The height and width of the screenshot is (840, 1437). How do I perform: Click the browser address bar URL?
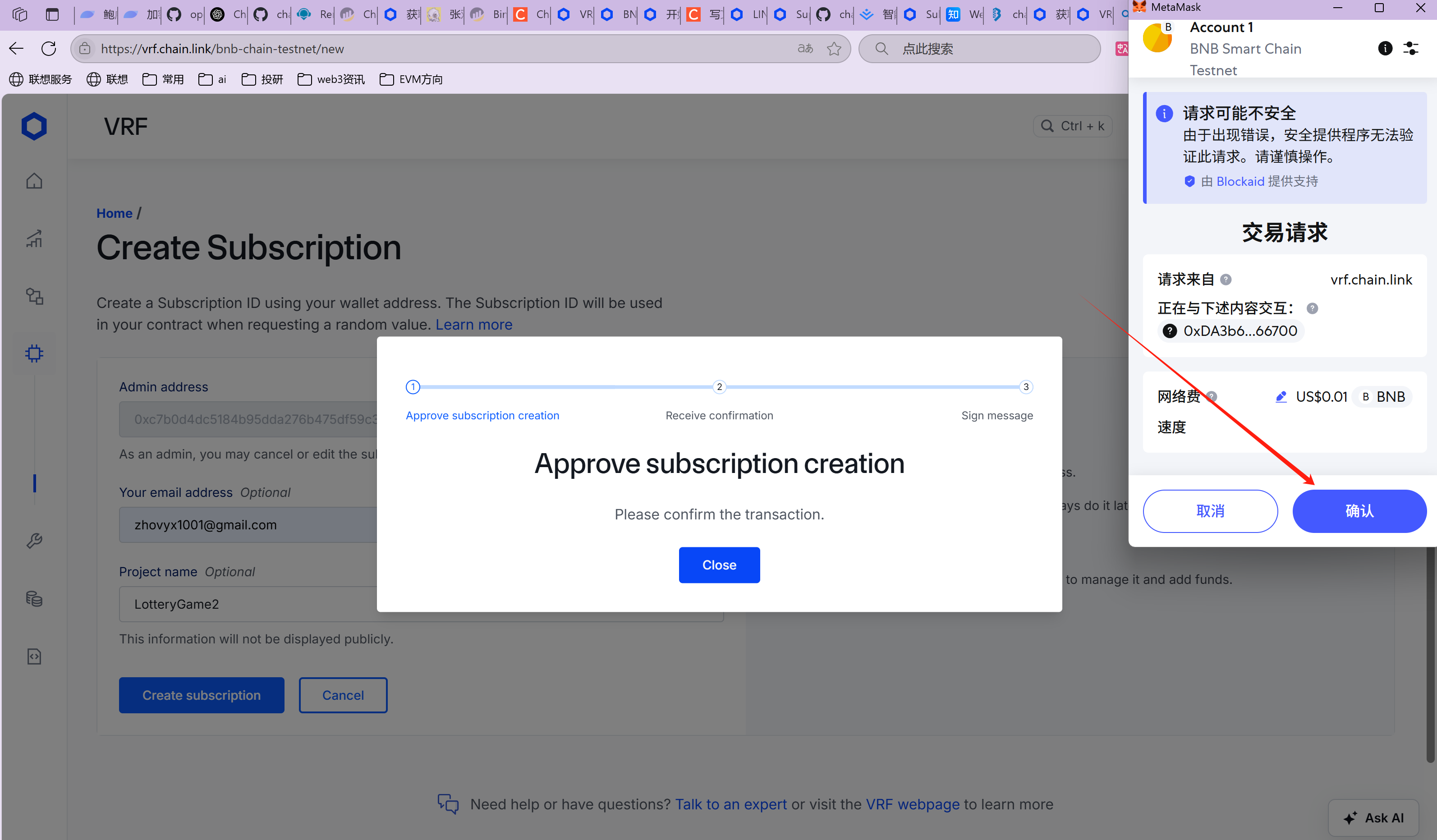click(x=222, y=49)
